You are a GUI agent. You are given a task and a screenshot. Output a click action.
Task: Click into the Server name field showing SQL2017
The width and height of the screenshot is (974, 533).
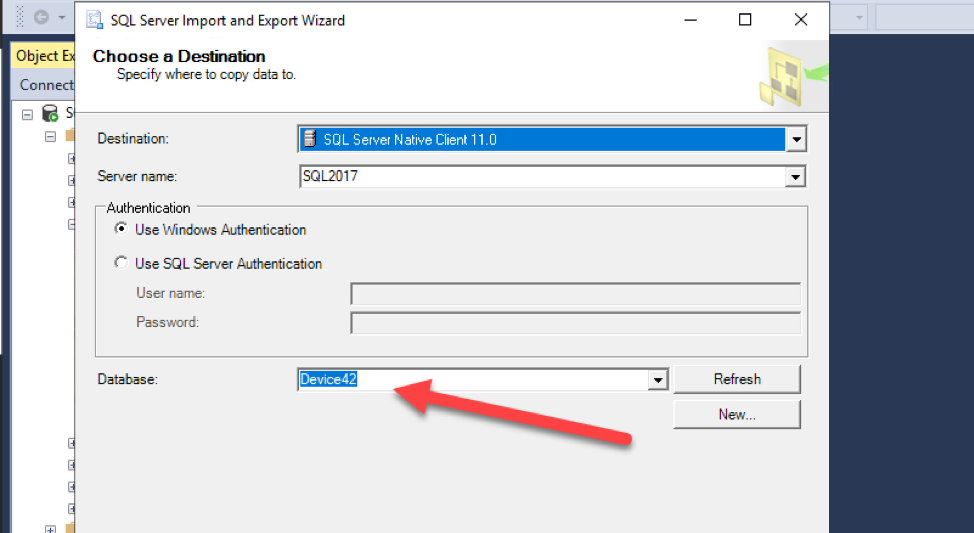(x=540, y=177)
